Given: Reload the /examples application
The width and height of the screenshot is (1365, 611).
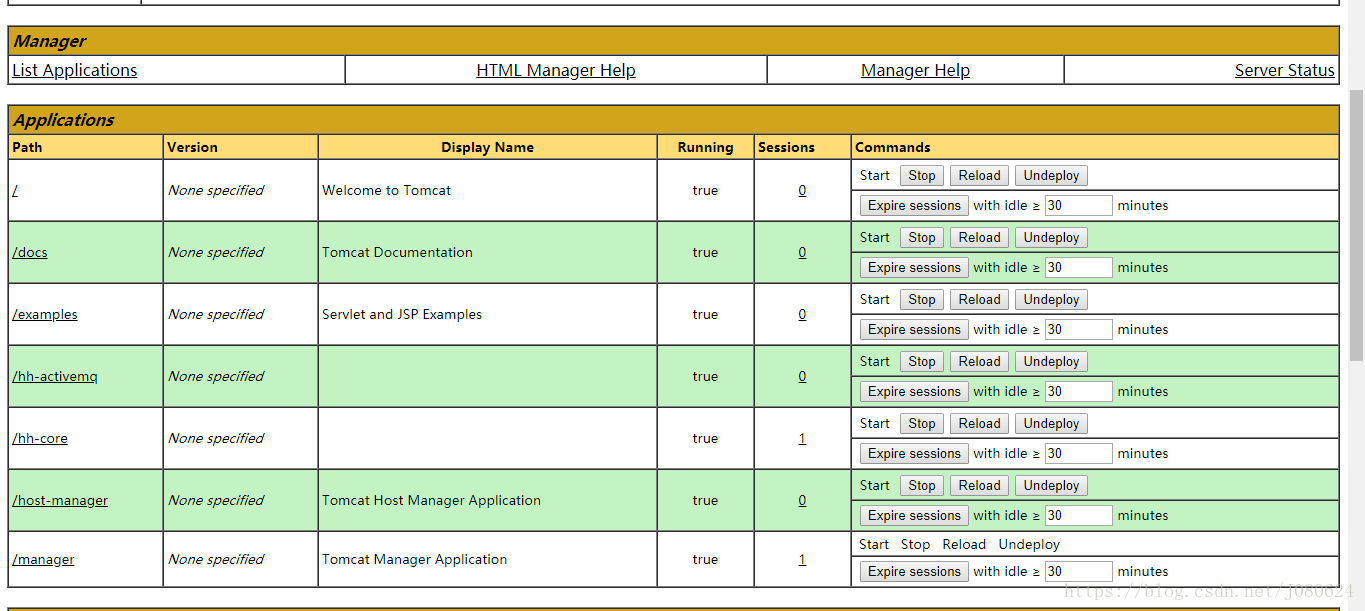Looking at the screenshot, I should (979, 300).
